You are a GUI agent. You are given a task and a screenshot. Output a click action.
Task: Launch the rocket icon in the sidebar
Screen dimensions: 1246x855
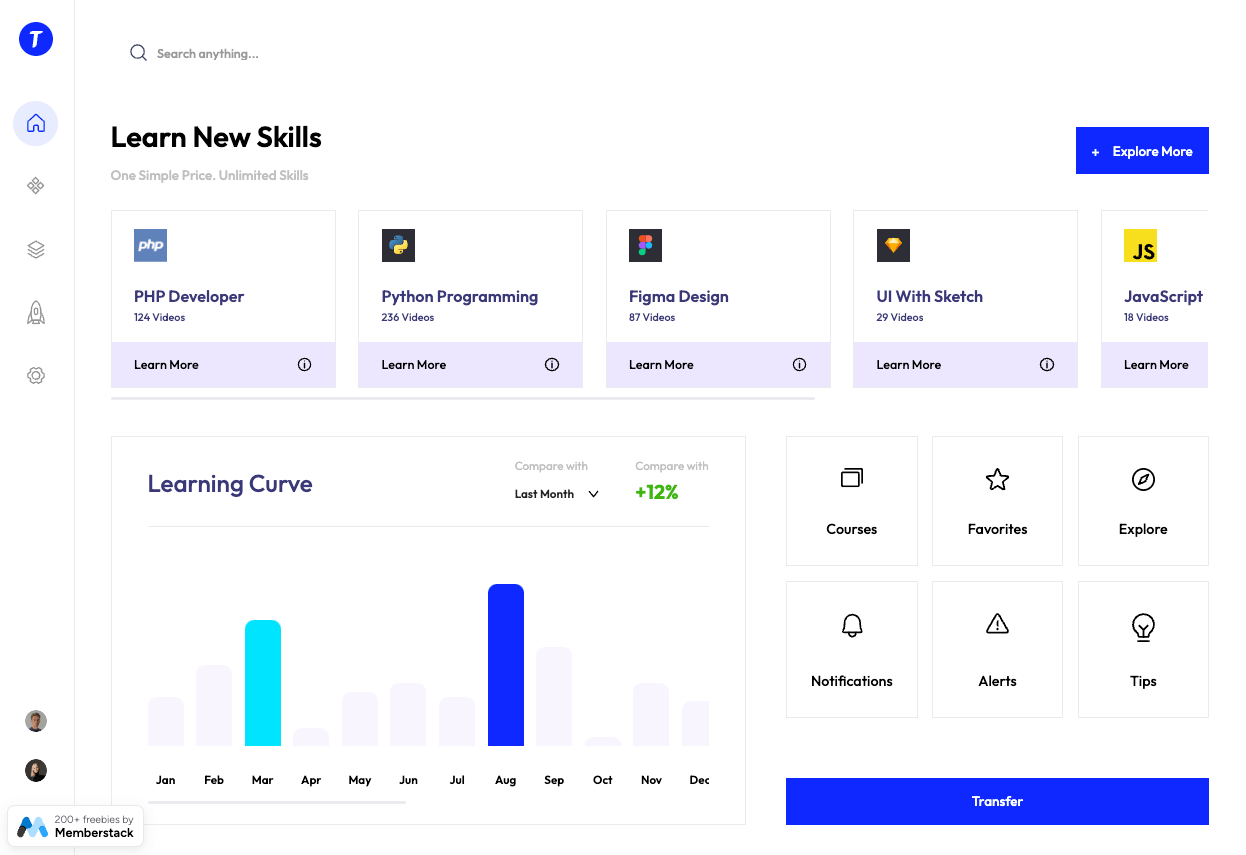[35, 312]
